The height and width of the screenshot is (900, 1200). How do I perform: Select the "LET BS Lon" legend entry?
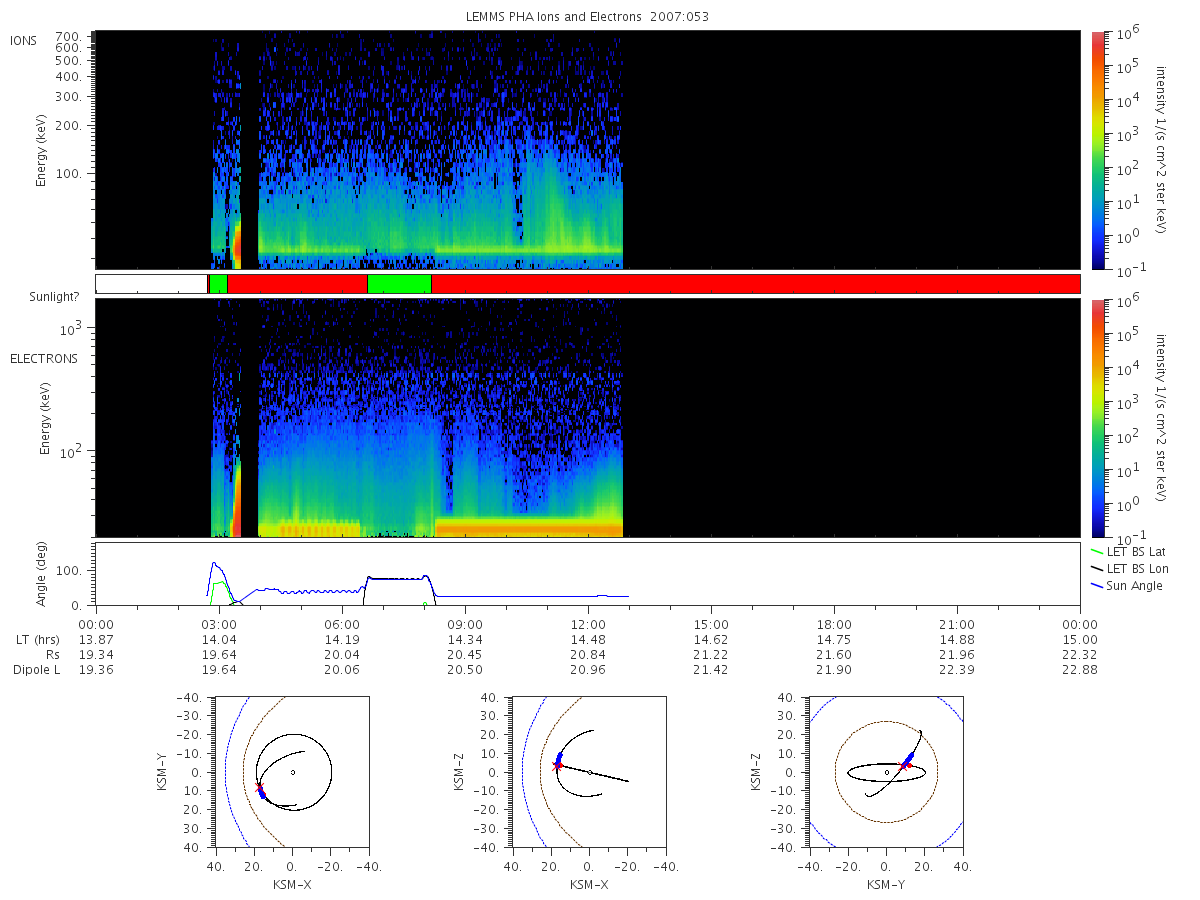[1129, 568]
